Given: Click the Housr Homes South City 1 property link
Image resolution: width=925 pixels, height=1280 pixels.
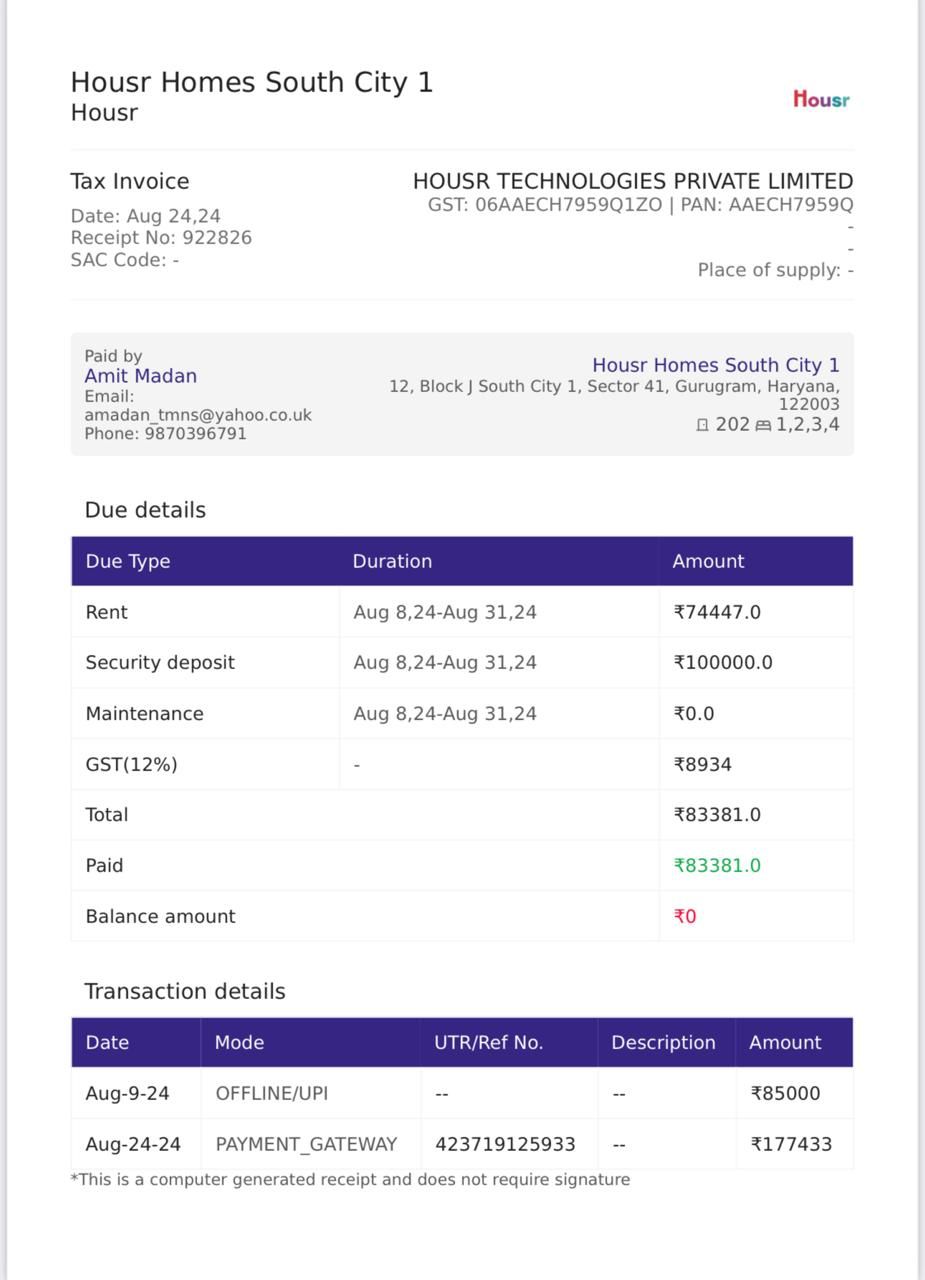Looking at the screenshot, I should [716, 365].
